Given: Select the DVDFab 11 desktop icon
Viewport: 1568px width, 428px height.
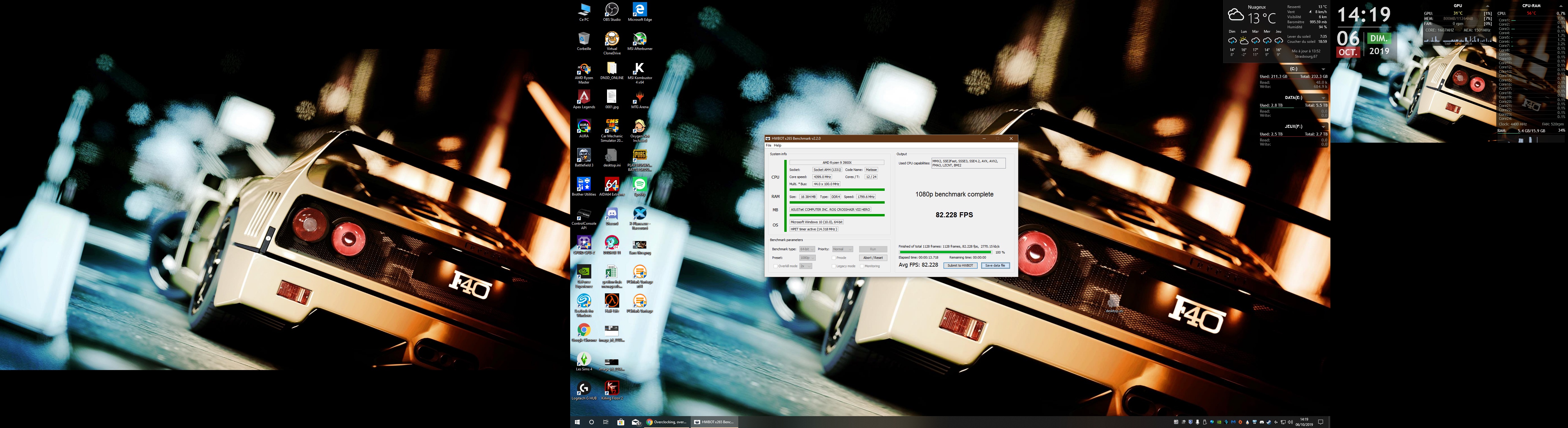Looking at the screenshot, I should point(612,245).
